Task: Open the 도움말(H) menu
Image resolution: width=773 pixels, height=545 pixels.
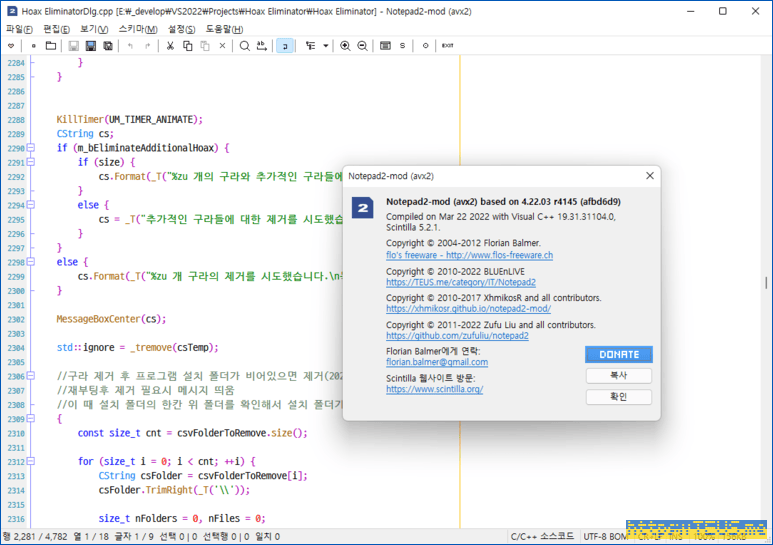Action: 224,29
